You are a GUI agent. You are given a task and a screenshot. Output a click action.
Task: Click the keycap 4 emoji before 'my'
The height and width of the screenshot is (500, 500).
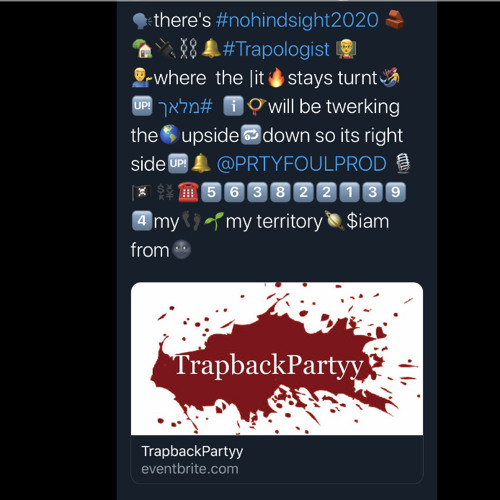point(142,221)
